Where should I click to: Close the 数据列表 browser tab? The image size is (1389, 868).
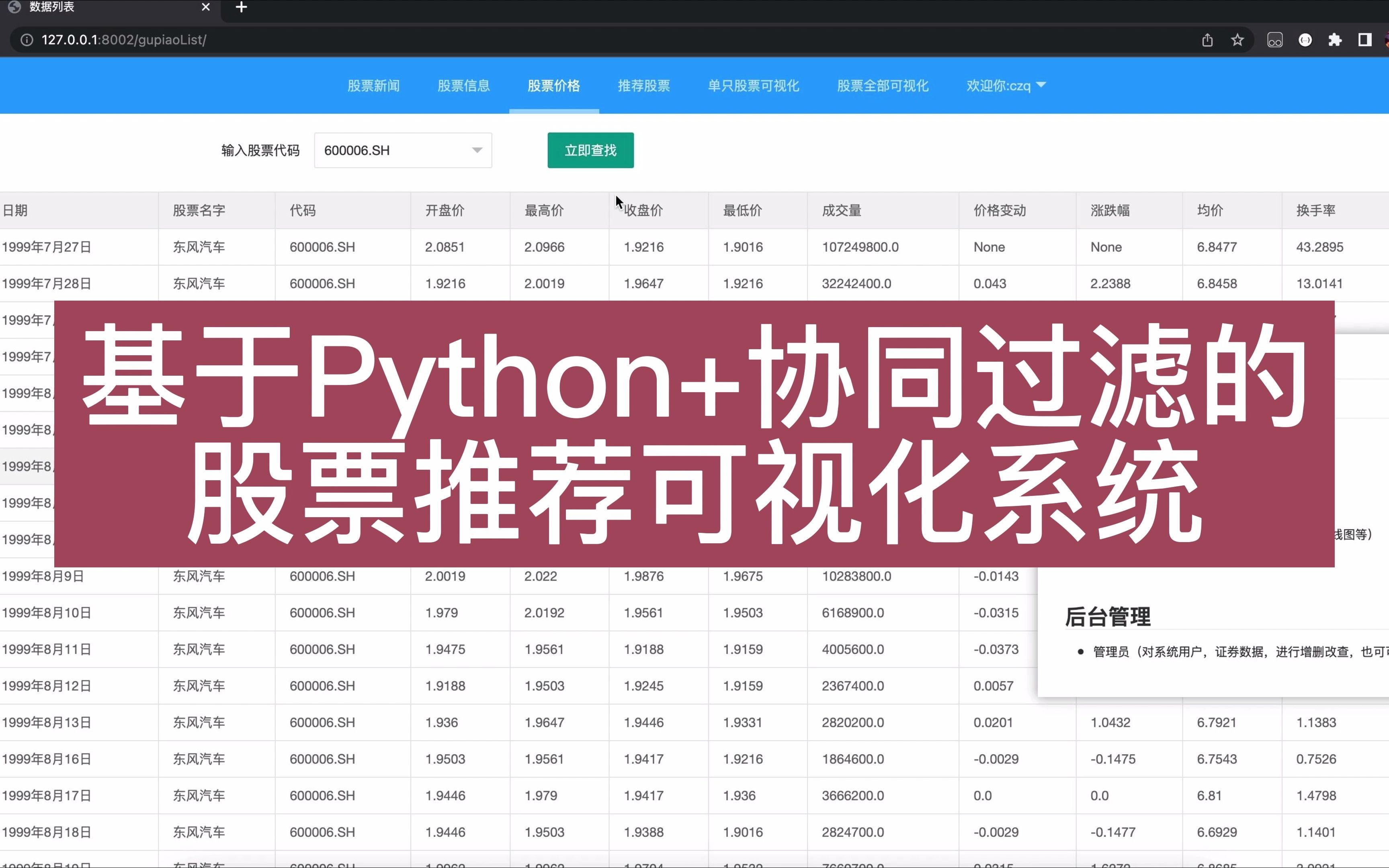[205, 8]
